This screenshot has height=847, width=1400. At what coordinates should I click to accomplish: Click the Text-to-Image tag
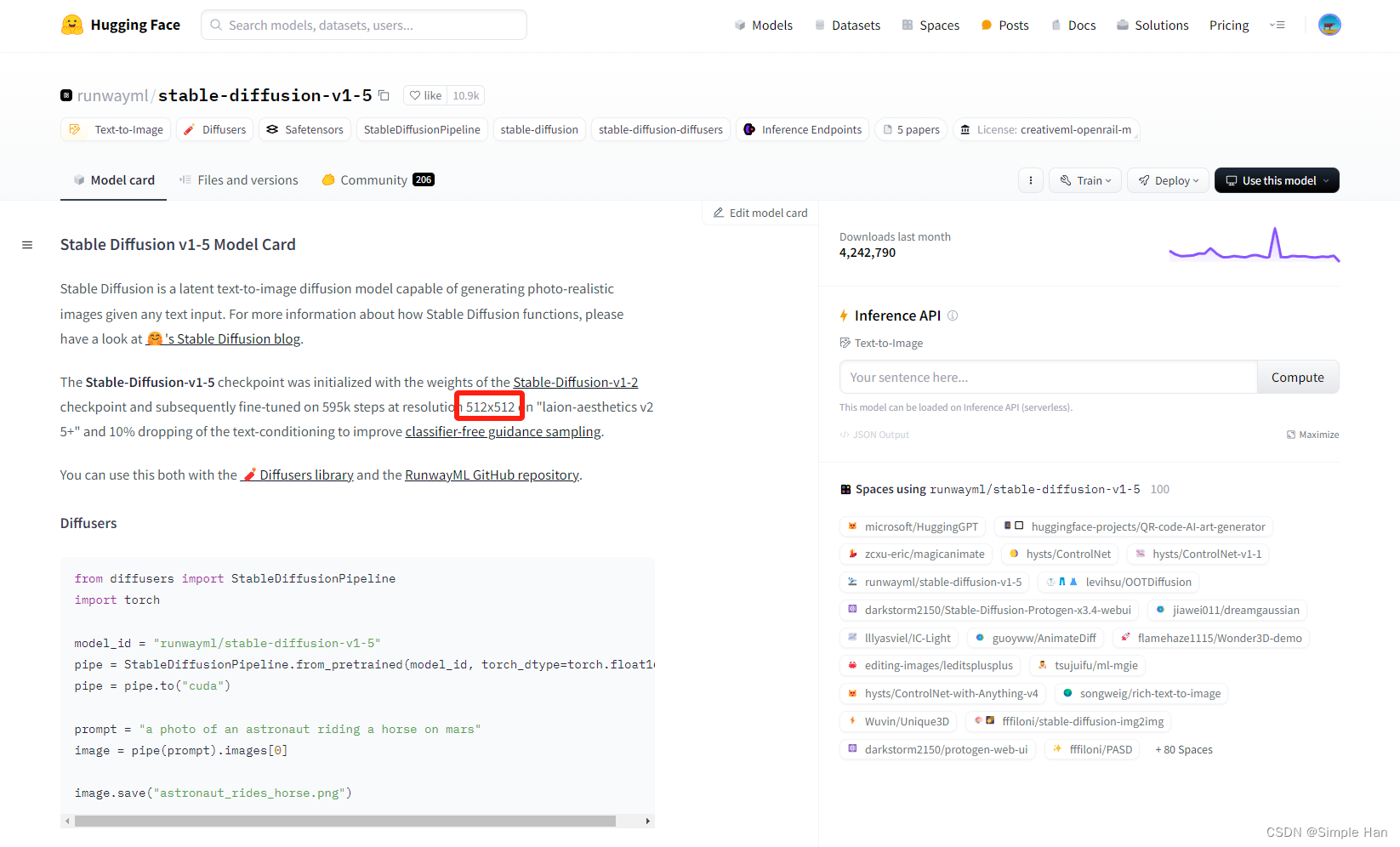(116, 129)
